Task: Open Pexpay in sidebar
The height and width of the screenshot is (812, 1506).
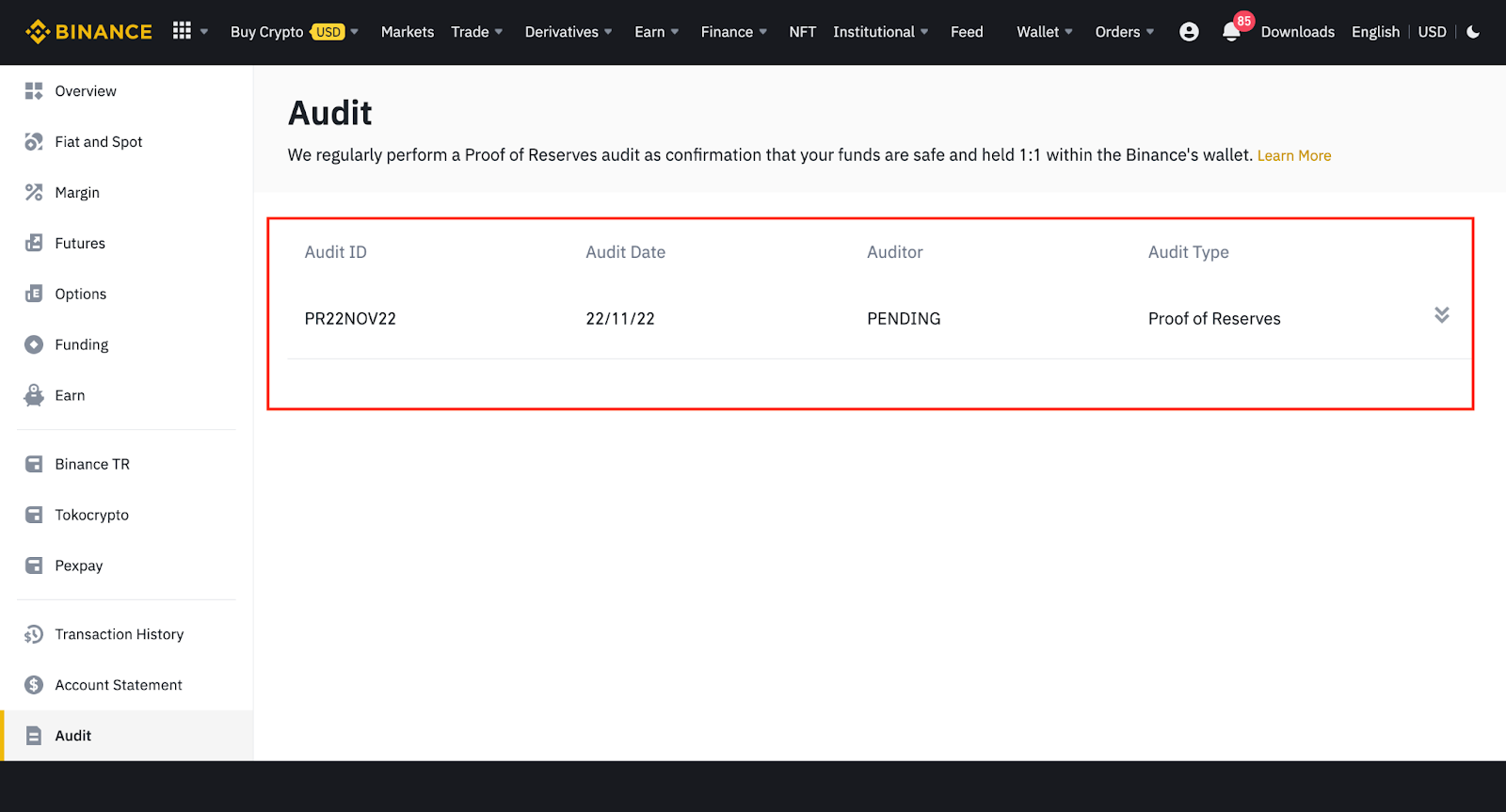Action: click(79, 566)
